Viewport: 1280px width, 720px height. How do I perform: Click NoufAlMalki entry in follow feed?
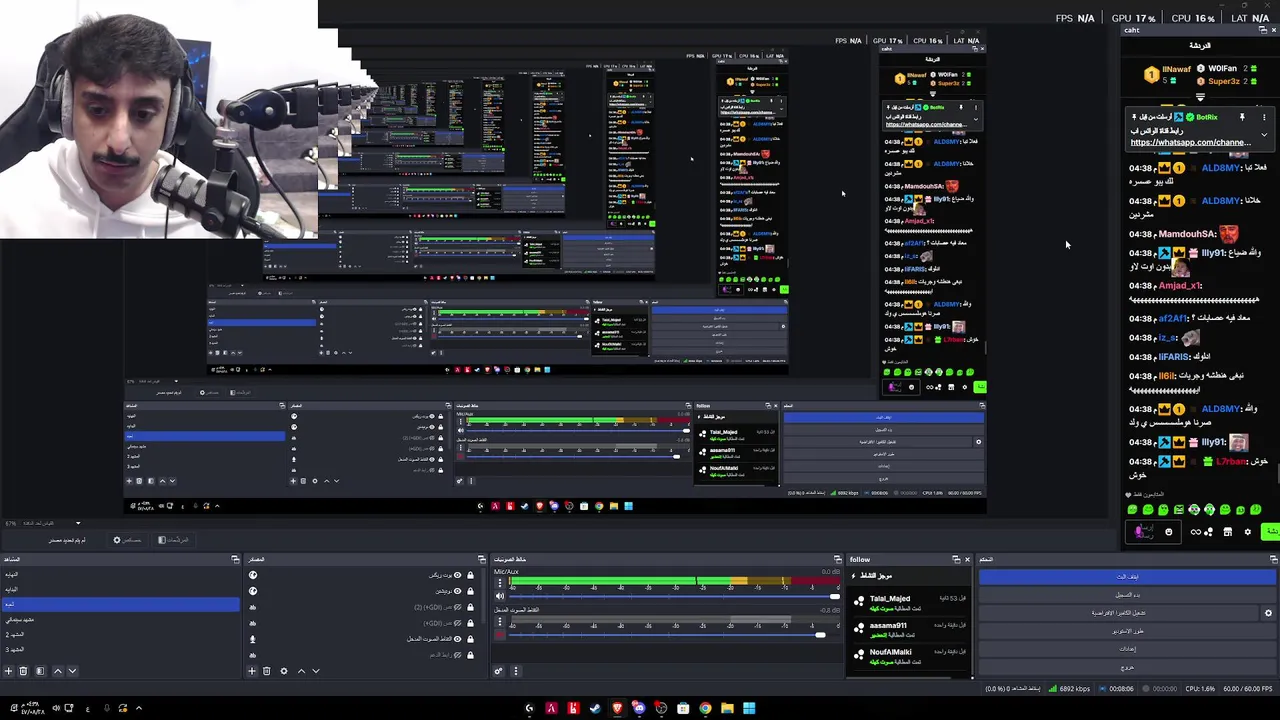(910, 656)
